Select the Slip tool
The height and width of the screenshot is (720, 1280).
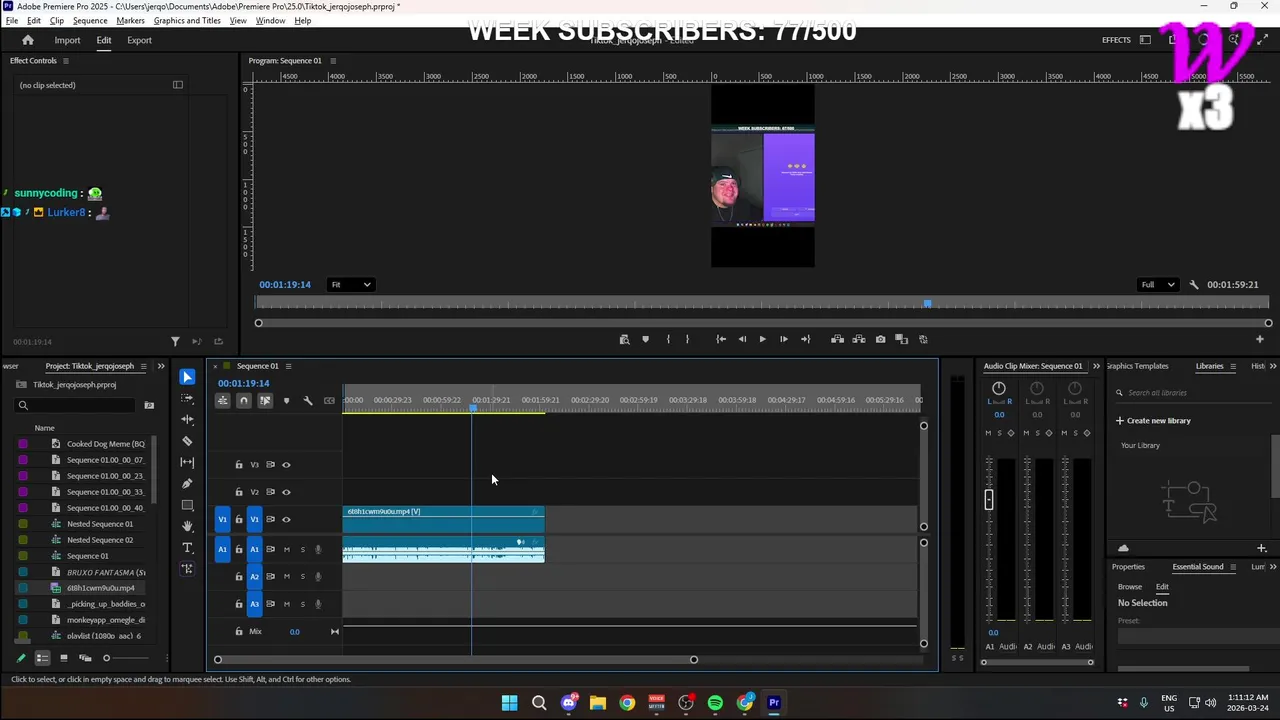pyautogui.click(x=187, y=462)
